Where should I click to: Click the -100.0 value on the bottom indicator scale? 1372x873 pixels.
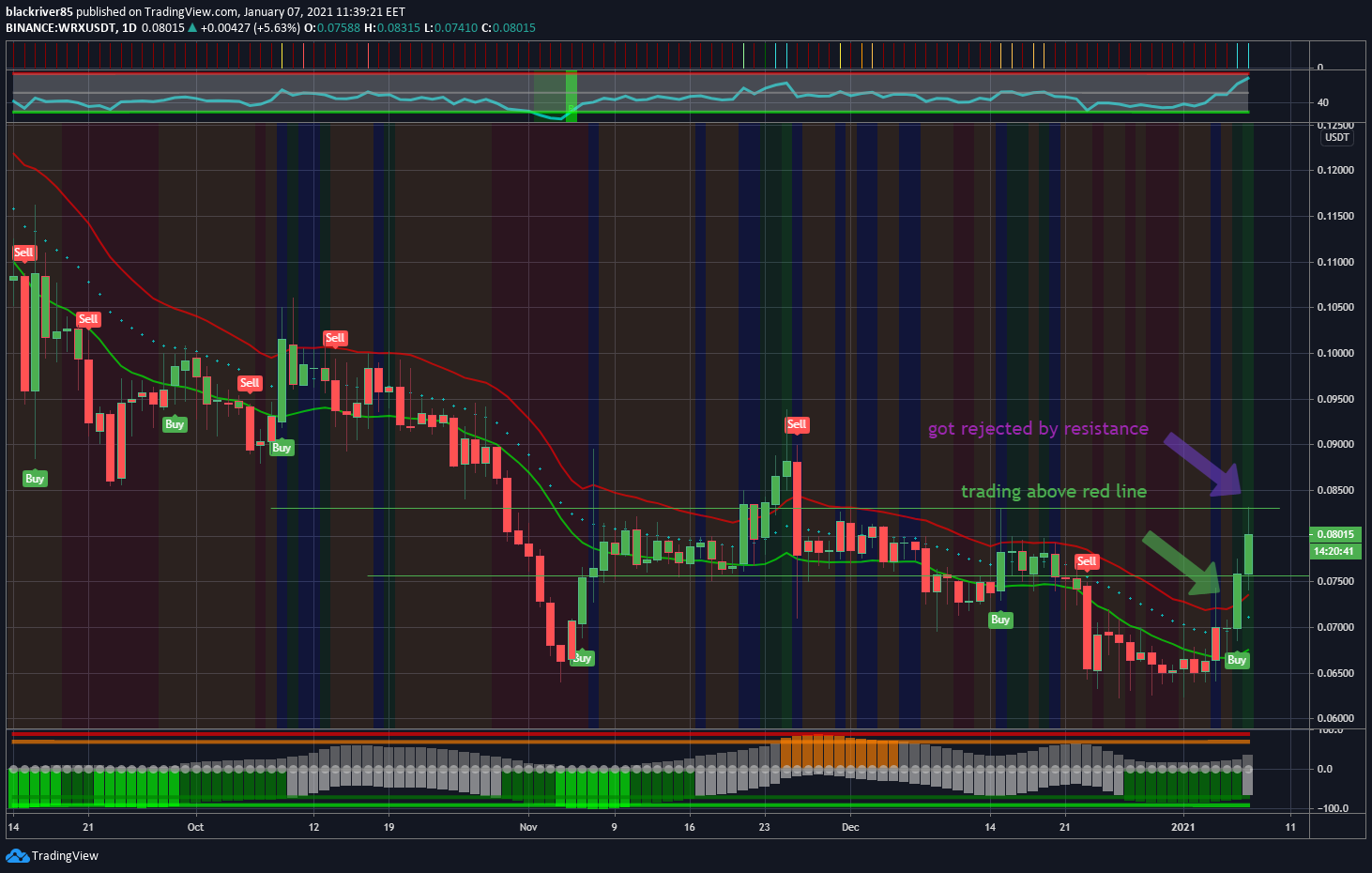click(1333, 808)
